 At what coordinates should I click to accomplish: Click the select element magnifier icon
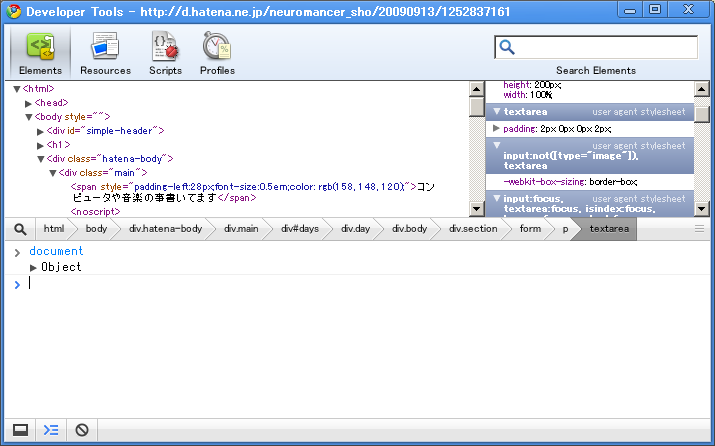tap(20, 229)
